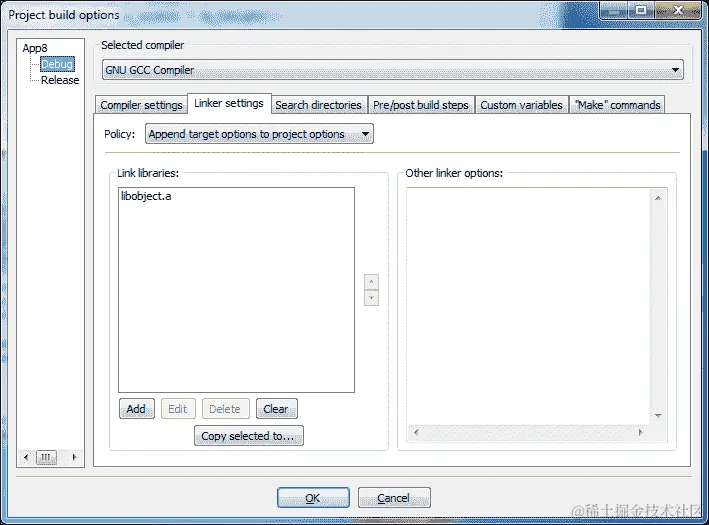
Task: Move selected library down arrow
Action: pos(371,298)
